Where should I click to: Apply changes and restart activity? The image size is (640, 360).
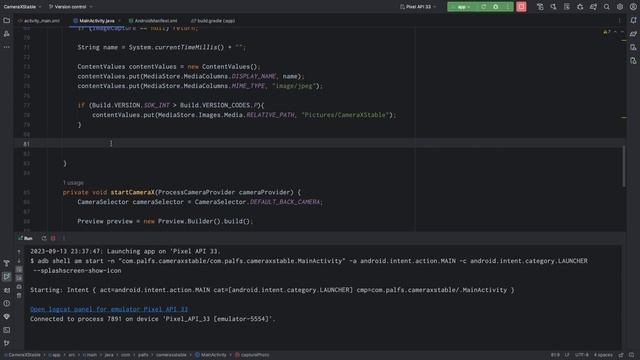pos(483,7)
